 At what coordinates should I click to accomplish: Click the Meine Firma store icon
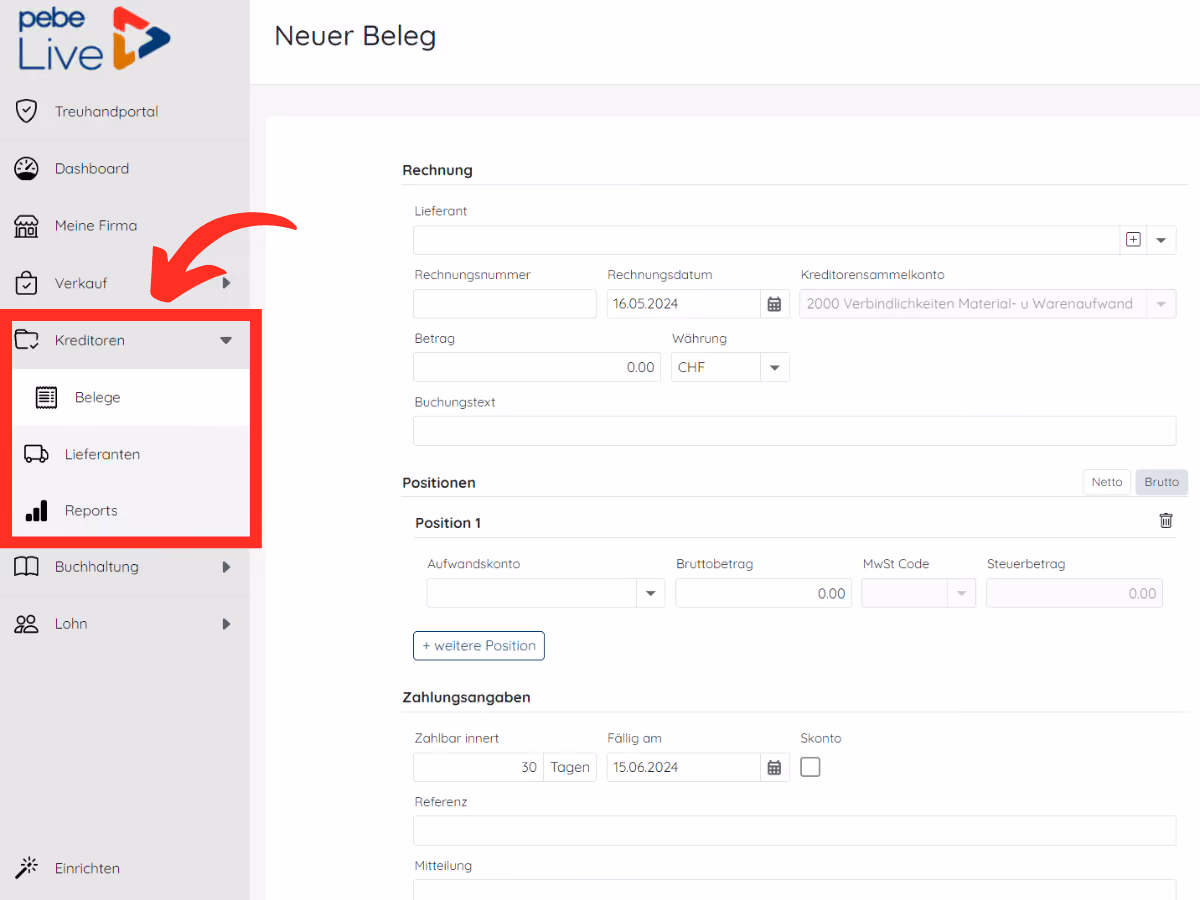click(26, 225)
